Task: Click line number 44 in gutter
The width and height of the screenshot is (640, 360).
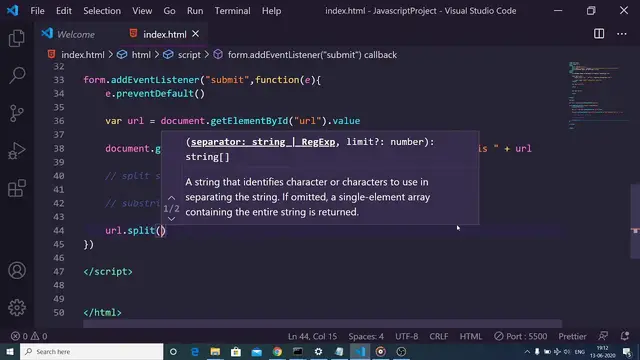Action: 59,231
